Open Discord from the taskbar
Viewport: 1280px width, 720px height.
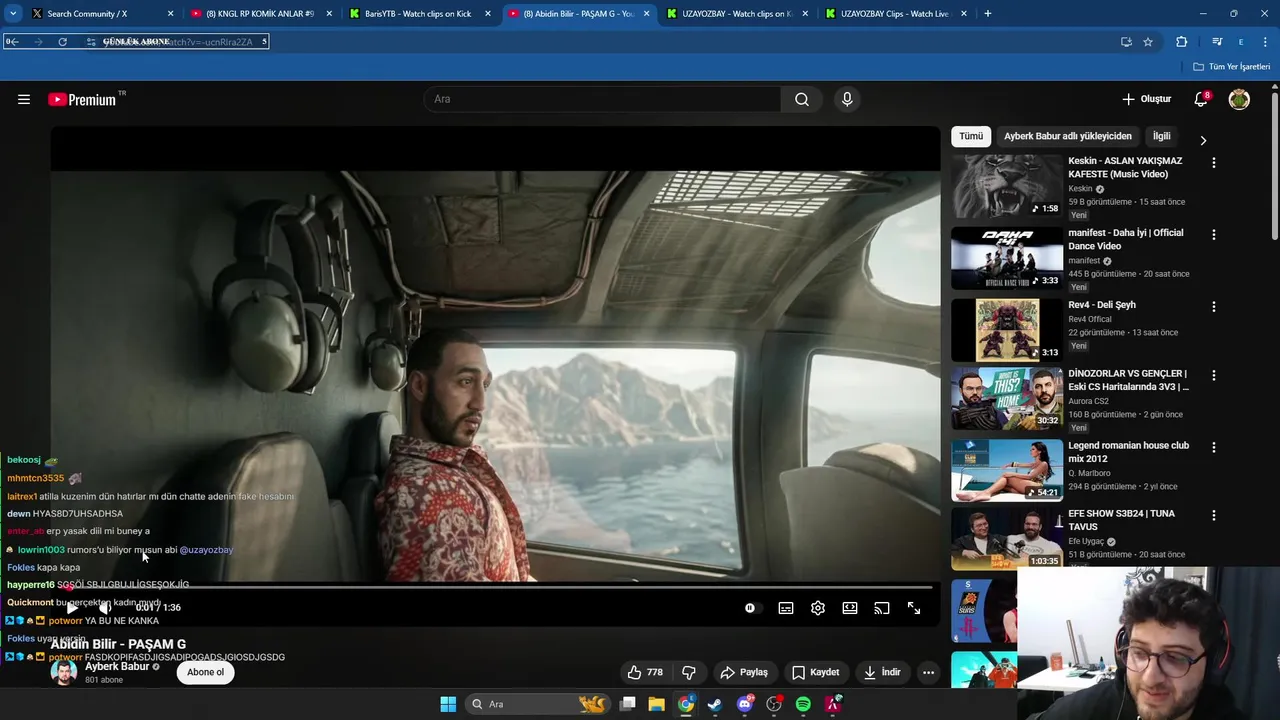click(744, 704)
